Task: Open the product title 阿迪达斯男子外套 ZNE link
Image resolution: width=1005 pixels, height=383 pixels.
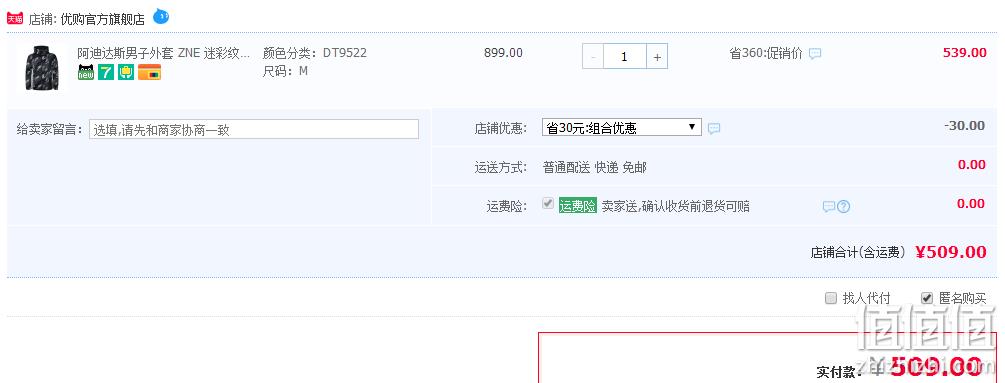Action: click(x=163, y=53)
